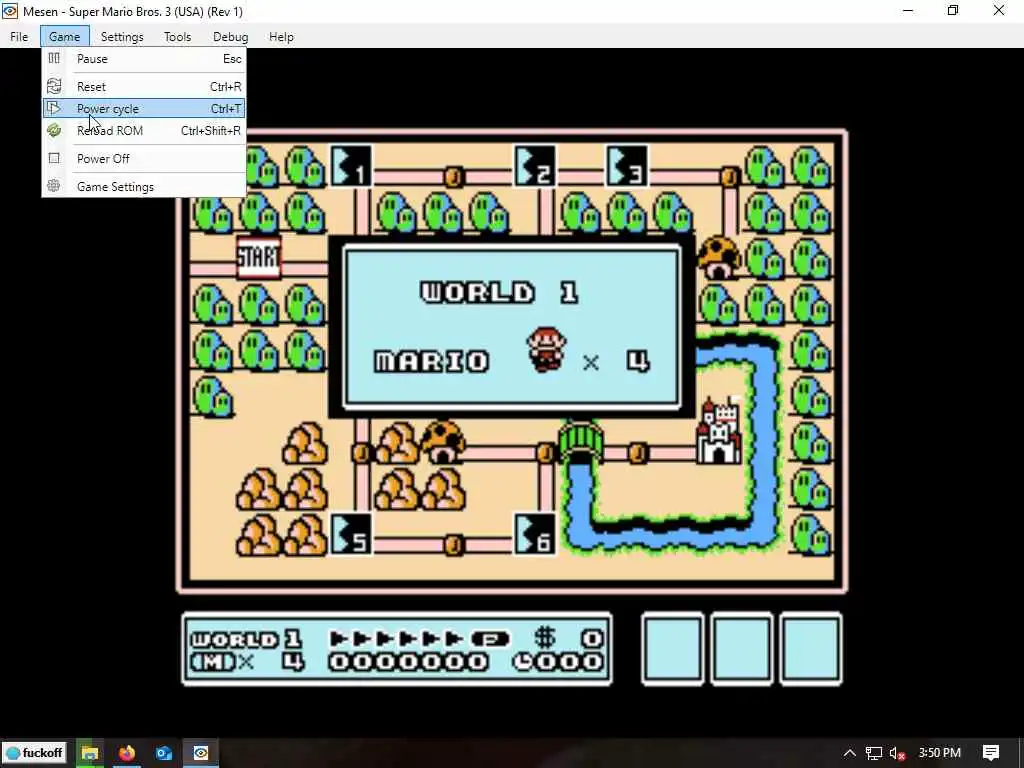Image resolution: width=1024 pixels, height=768 pixels.
Task: Open the Tools menu
Action: pos(178,37)
